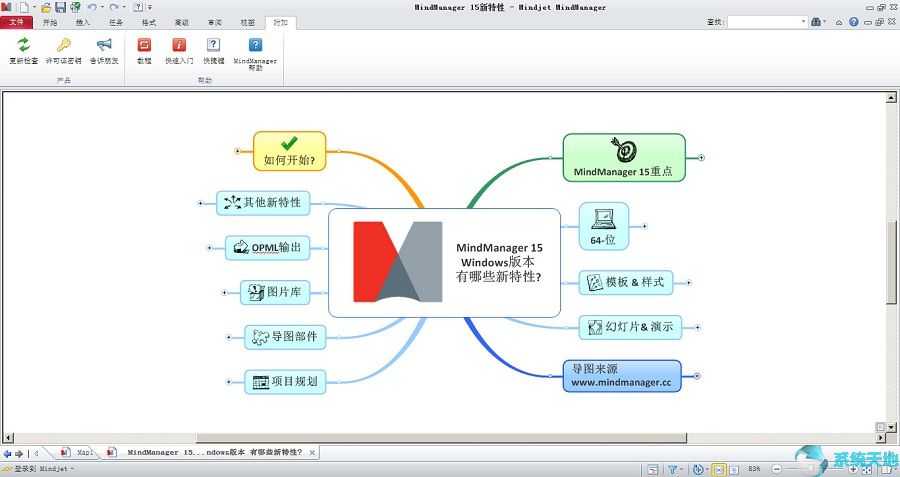This screenshot has height=477, width=900.
Task: Click the New document icon in quick access
Action: tap(24, 7)
